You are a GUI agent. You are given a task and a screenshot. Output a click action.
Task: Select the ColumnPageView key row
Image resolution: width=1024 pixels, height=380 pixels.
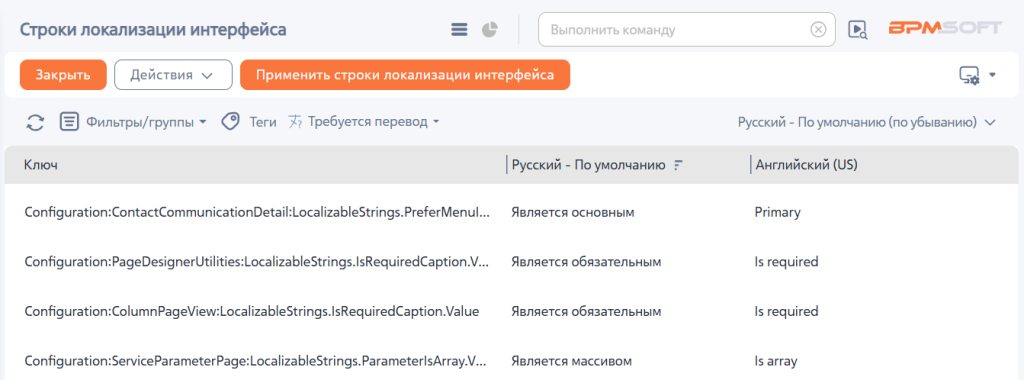tap(251, 311)
